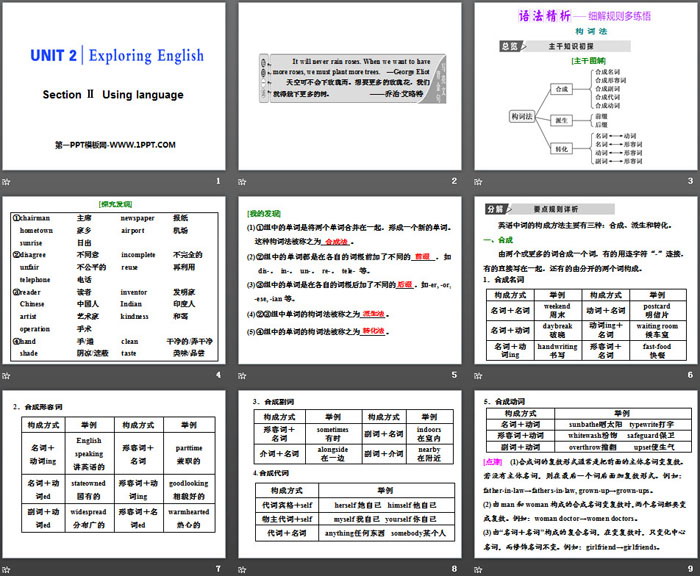Viewport: 700px width, 576px height.
Task: Click the animation star icon under slide 4
Action: [8, 375]
